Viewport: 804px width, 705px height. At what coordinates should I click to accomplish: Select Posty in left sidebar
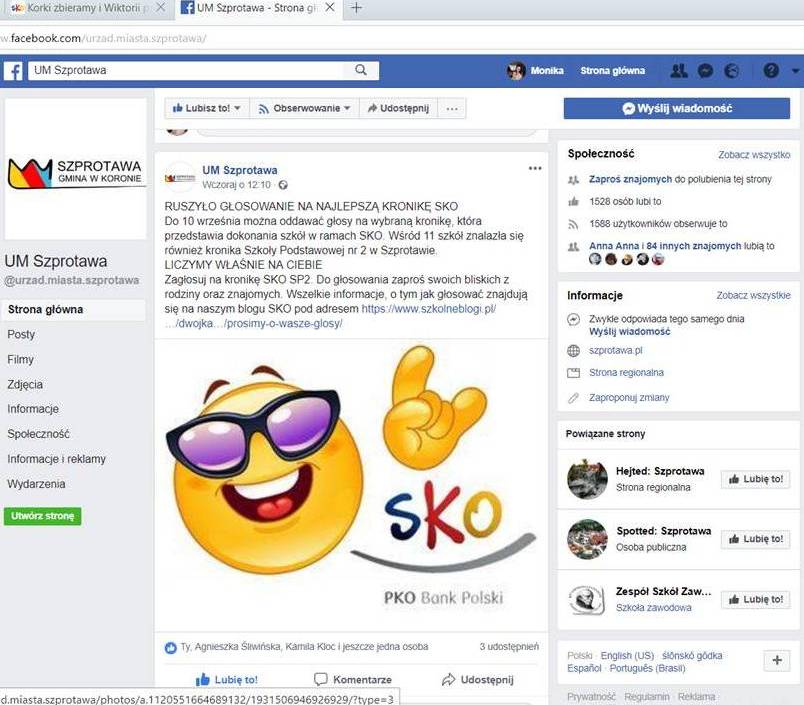click(x=21, y=334)
